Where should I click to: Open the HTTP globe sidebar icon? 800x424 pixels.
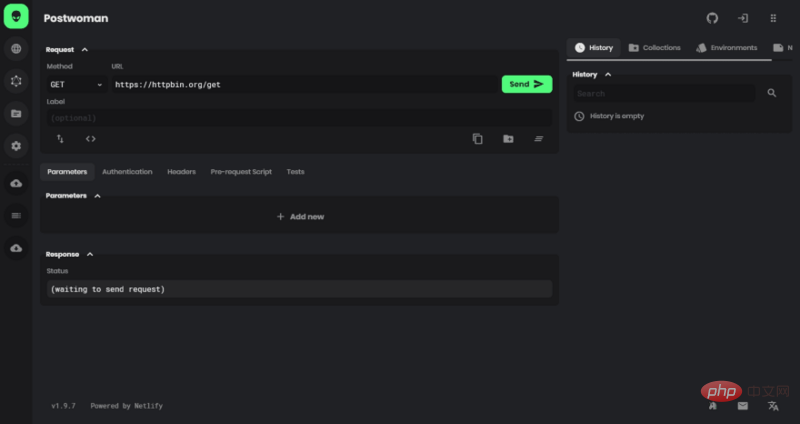pyautogui.click(x=16, y=48)
